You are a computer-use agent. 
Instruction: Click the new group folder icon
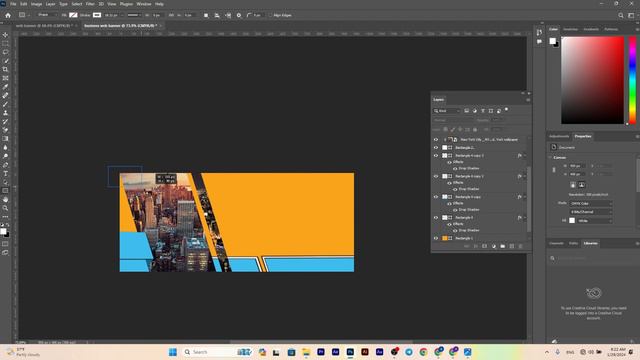(502, 246)
